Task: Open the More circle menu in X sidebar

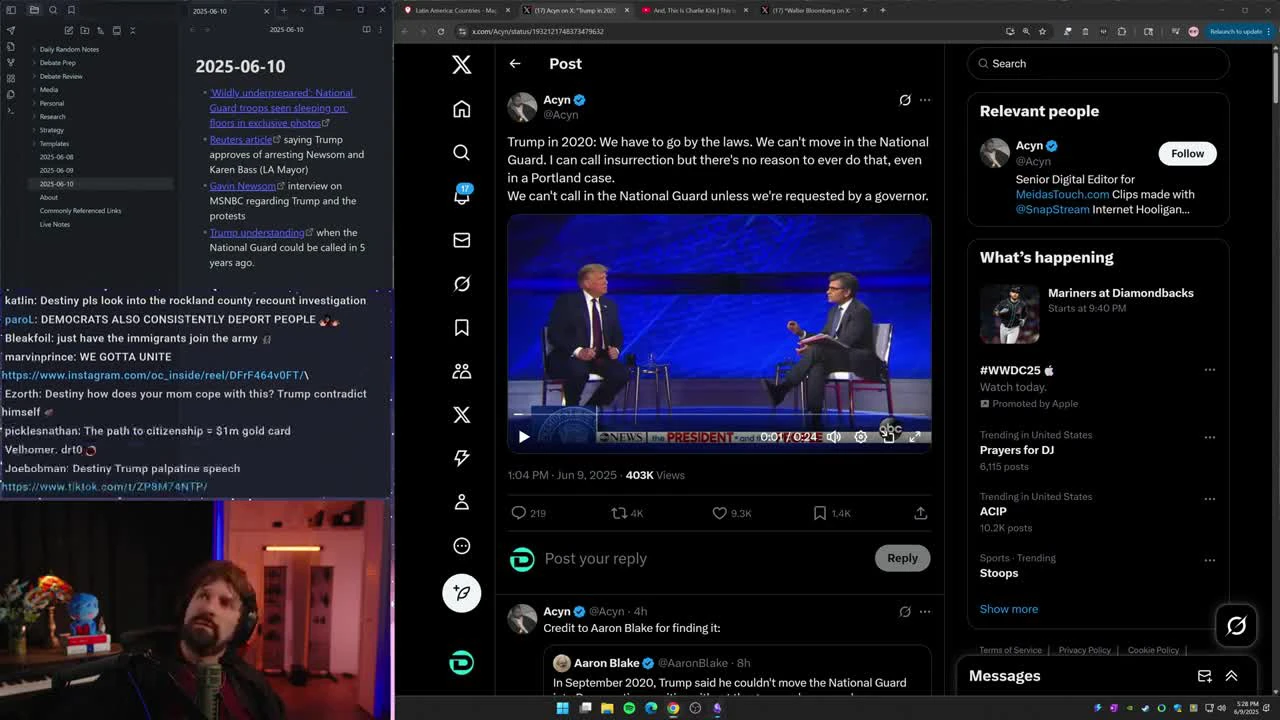Action: click(461, 546)
